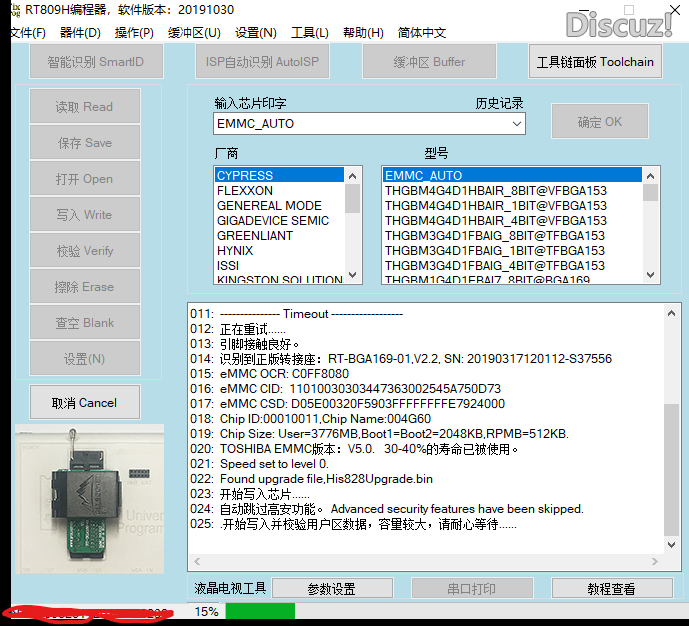
Task: Click the 智能识别 SmartID button
Action: click(96, 62)
